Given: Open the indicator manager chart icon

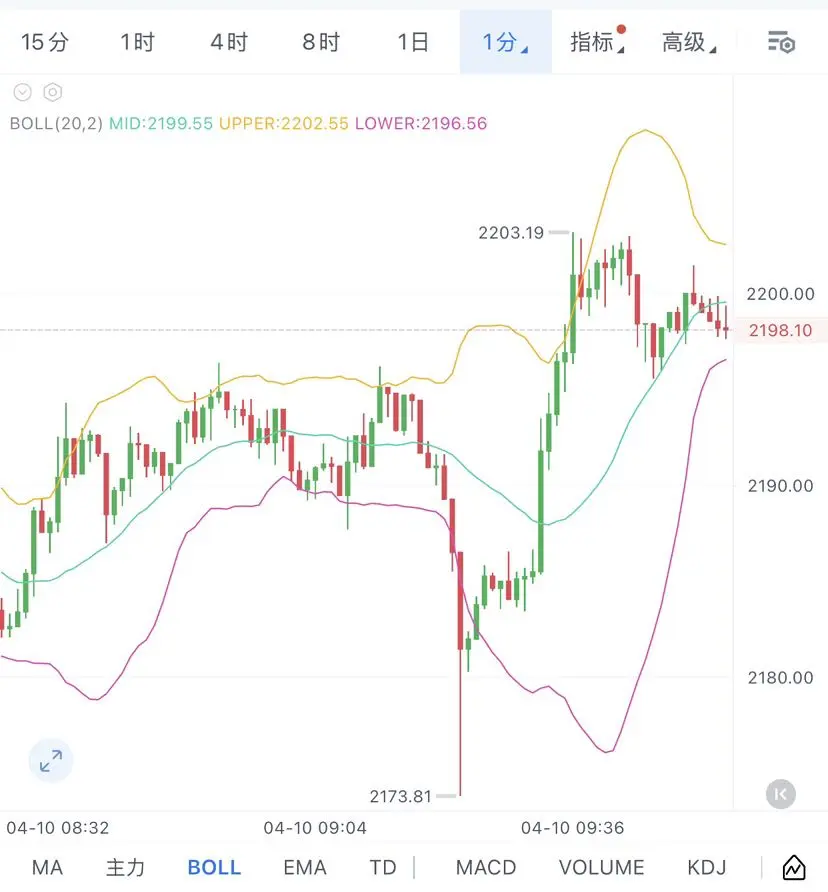Looking at the screenshot, I should click(794, 868).
